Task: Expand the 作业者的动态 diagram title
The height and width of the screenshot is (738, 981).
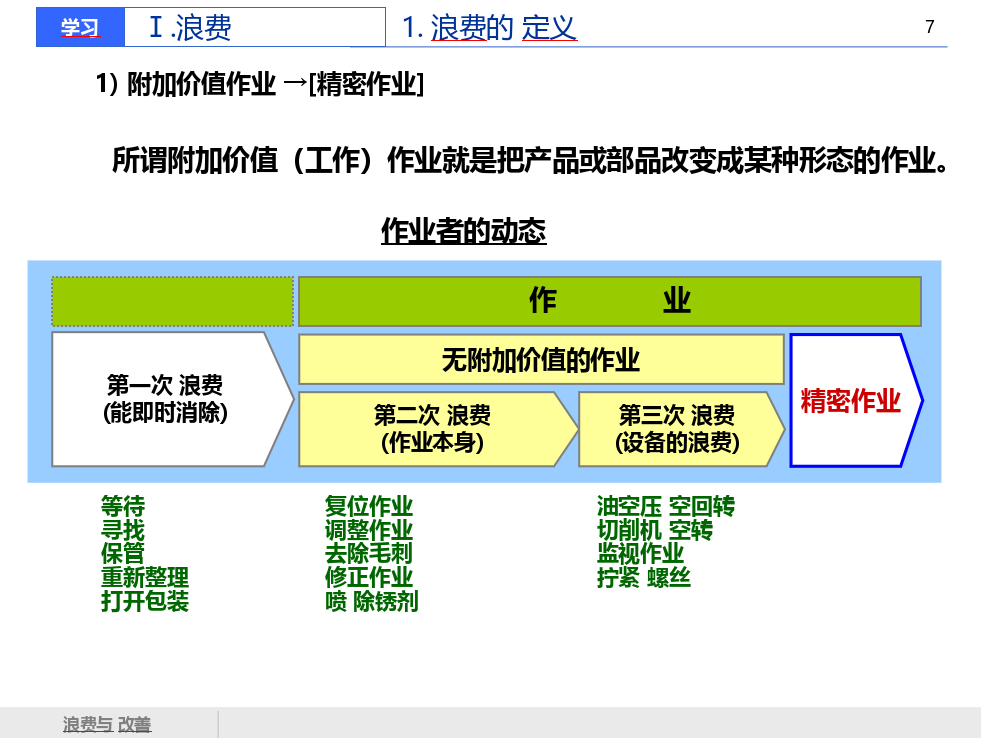Action: (465, 230)
